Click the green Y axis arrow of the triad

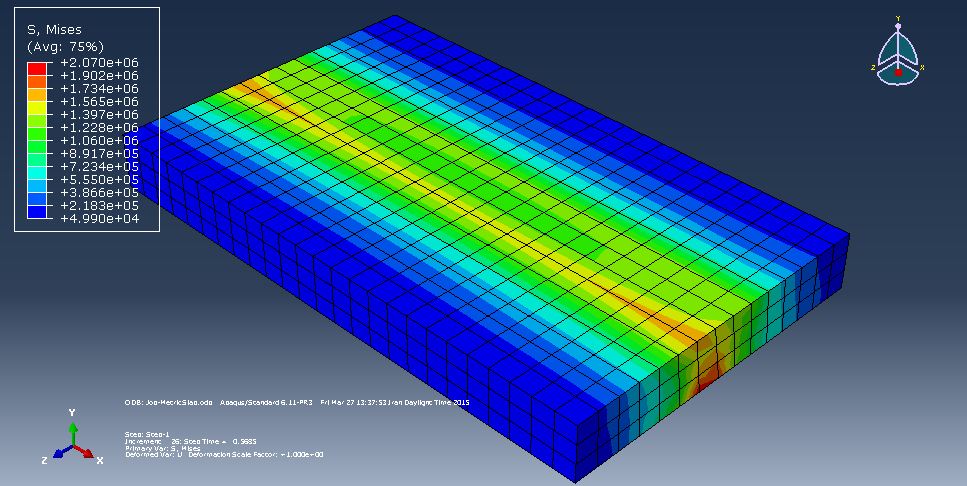click(73, 433)
